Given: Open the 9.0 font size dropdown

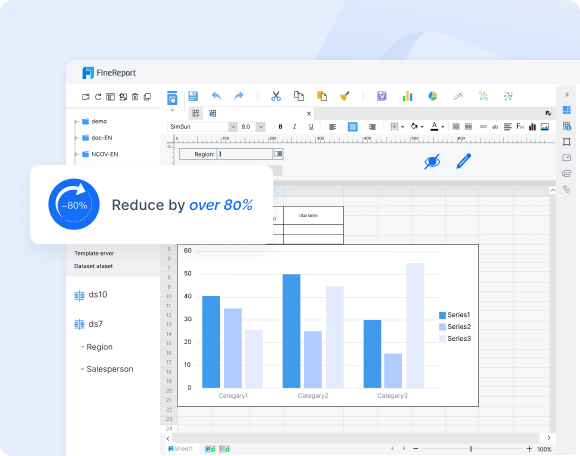Looking at the screenshot, I should [x=261, y=127].
